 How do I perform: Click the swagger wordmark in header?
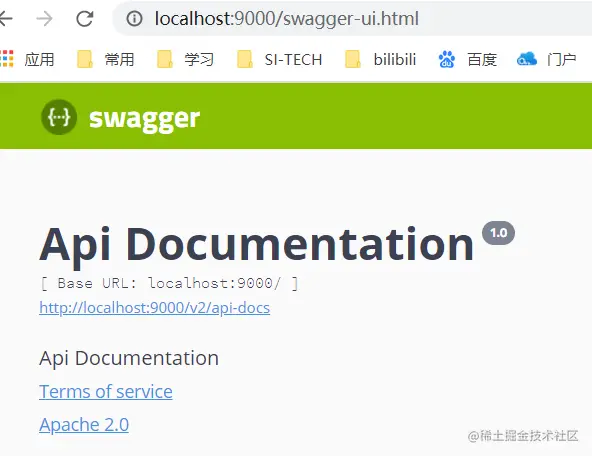144,119
